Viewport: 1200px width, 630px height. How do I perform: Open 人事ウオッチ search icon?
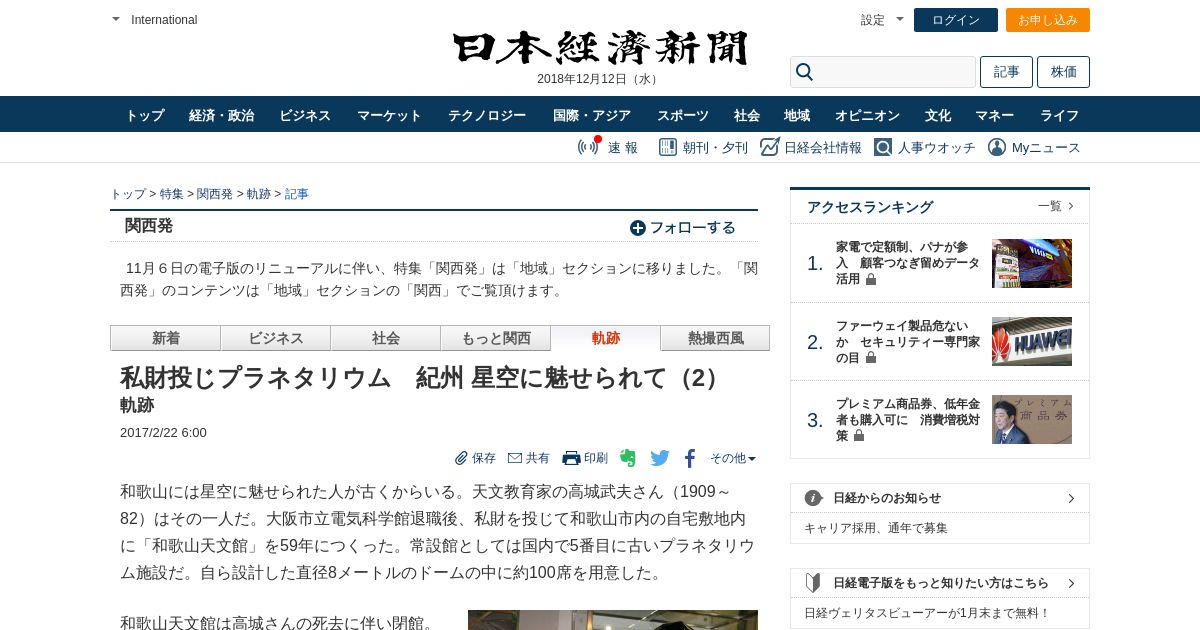click(x=883, y=147)
